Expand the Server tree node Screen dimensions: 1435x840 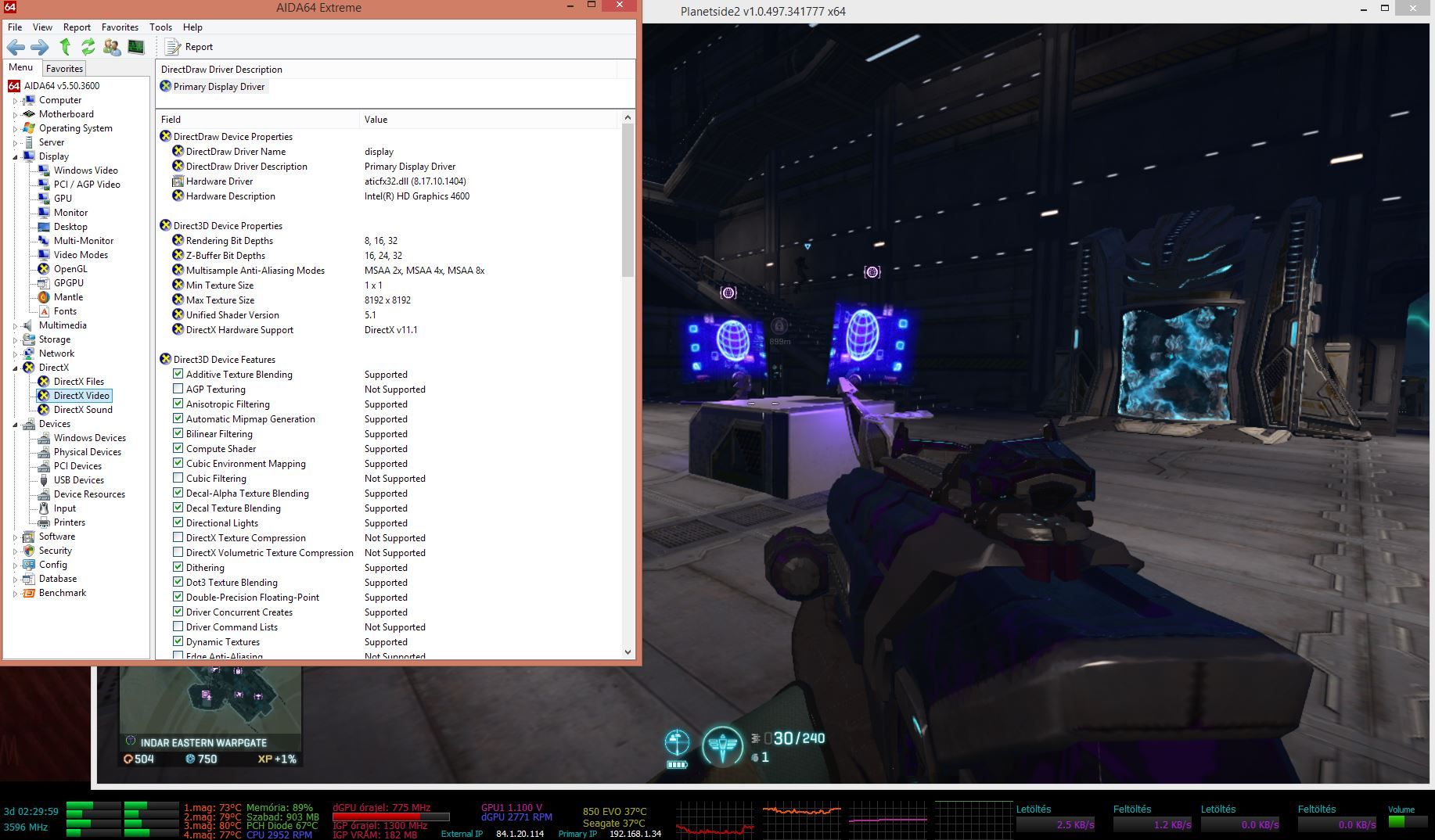(x=14, y=143)
